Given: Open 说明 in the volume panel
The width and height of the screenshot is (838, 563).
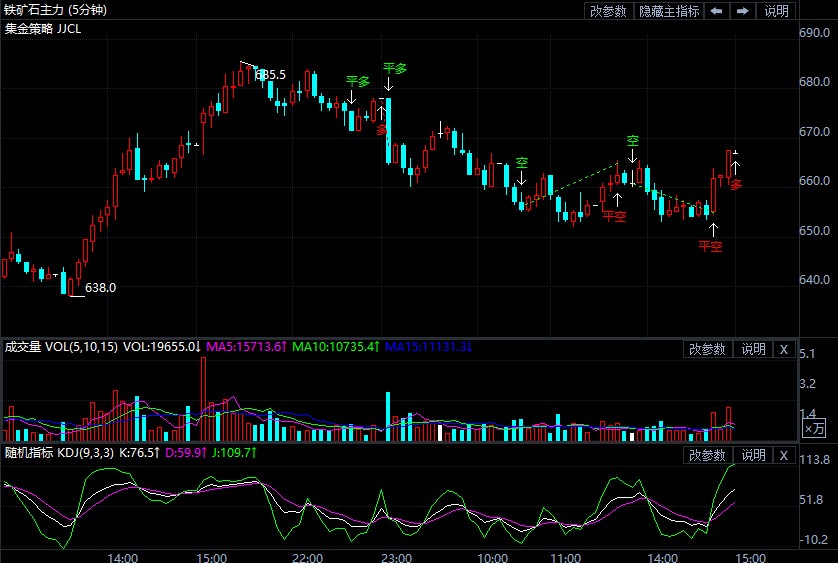Looking at the screenshot, I should tap(752, 349).
